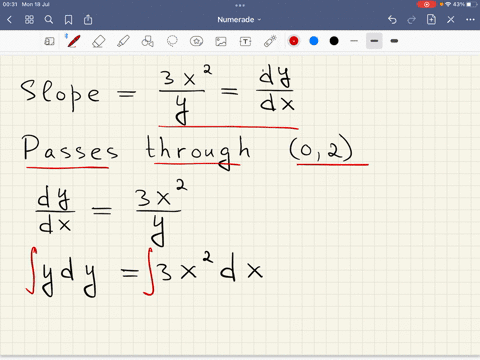Select the Pen tool
480x360 pixels.
(73, 41)
